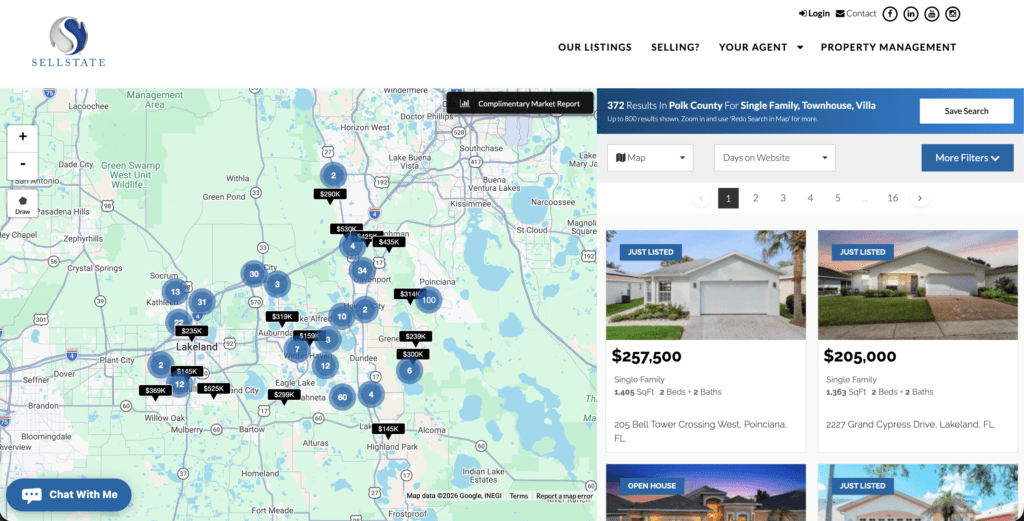Click the Login link
This screenshot has height=521, width=1024.
click(814, 13)
